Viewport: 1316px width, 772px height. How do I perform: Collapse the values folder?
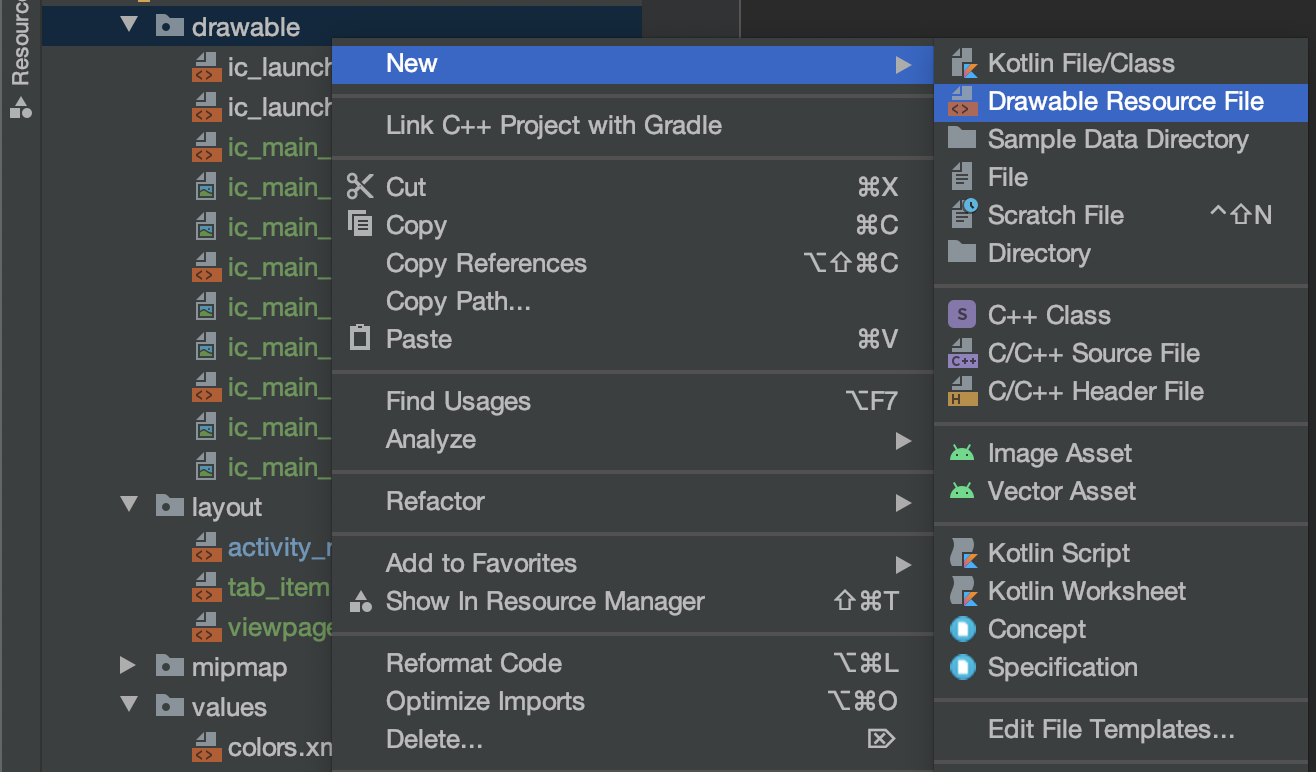129,706
